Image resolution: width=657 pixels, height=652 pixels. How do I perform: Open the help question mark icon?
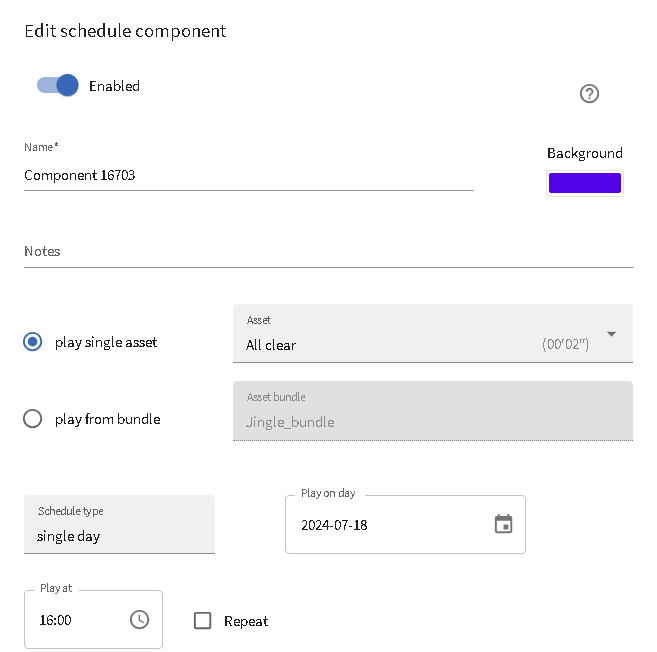pyautogui.click(x=589, y=94)
